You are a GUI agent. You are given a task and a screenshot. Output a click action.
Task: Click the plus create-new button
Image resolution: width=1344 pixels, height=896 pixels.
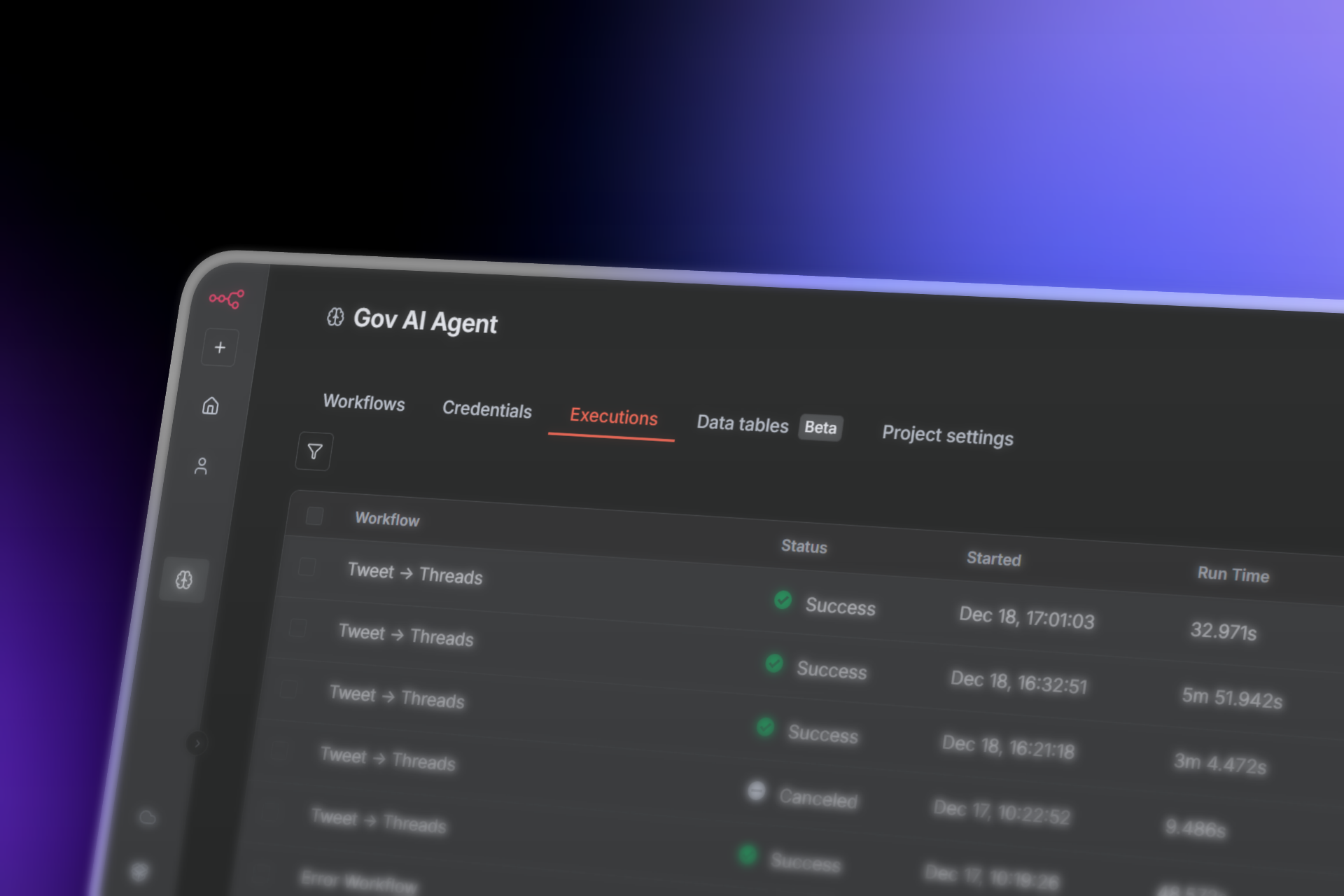tap(220, 347)
